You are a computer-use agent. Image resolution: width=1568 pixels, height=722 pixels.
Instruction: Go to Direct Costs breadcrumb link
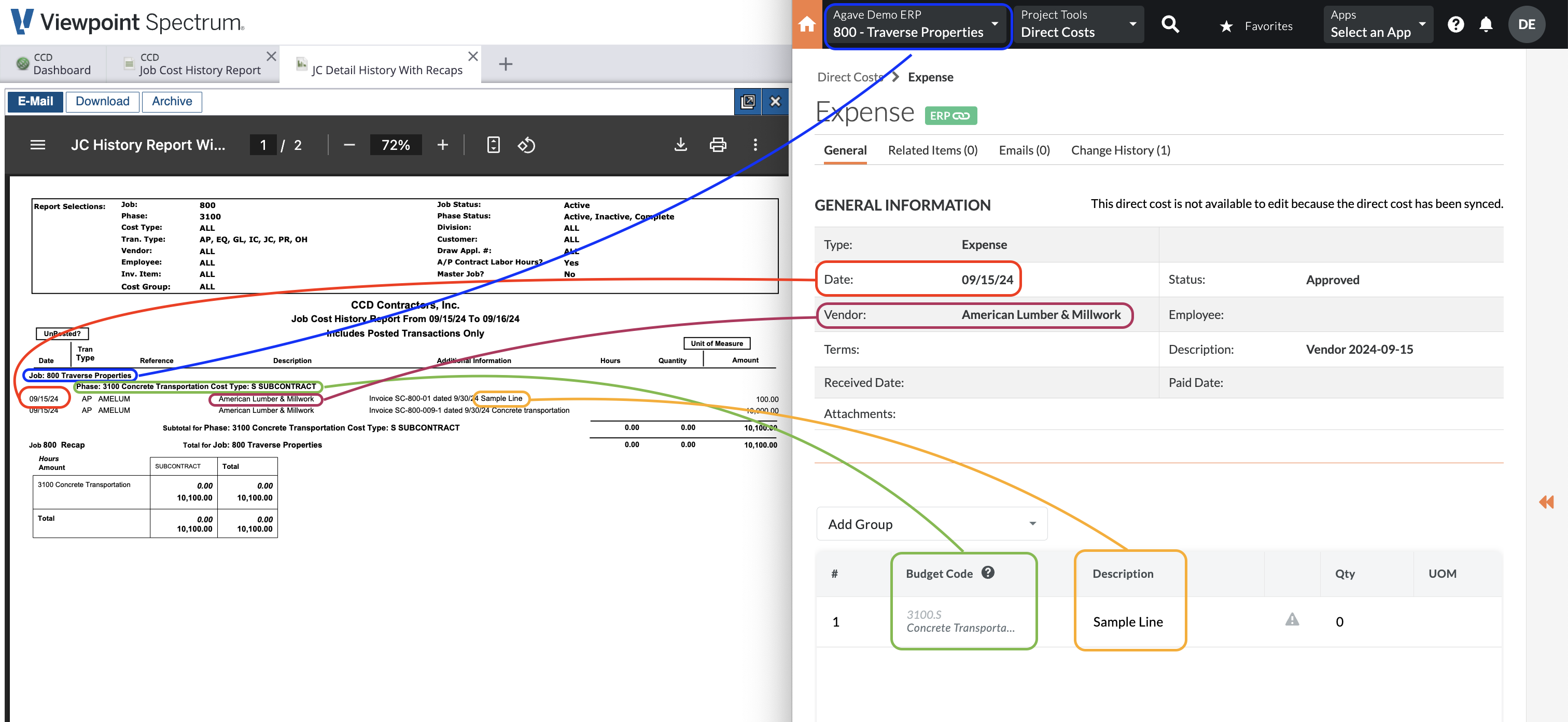[x=850, y=77]
